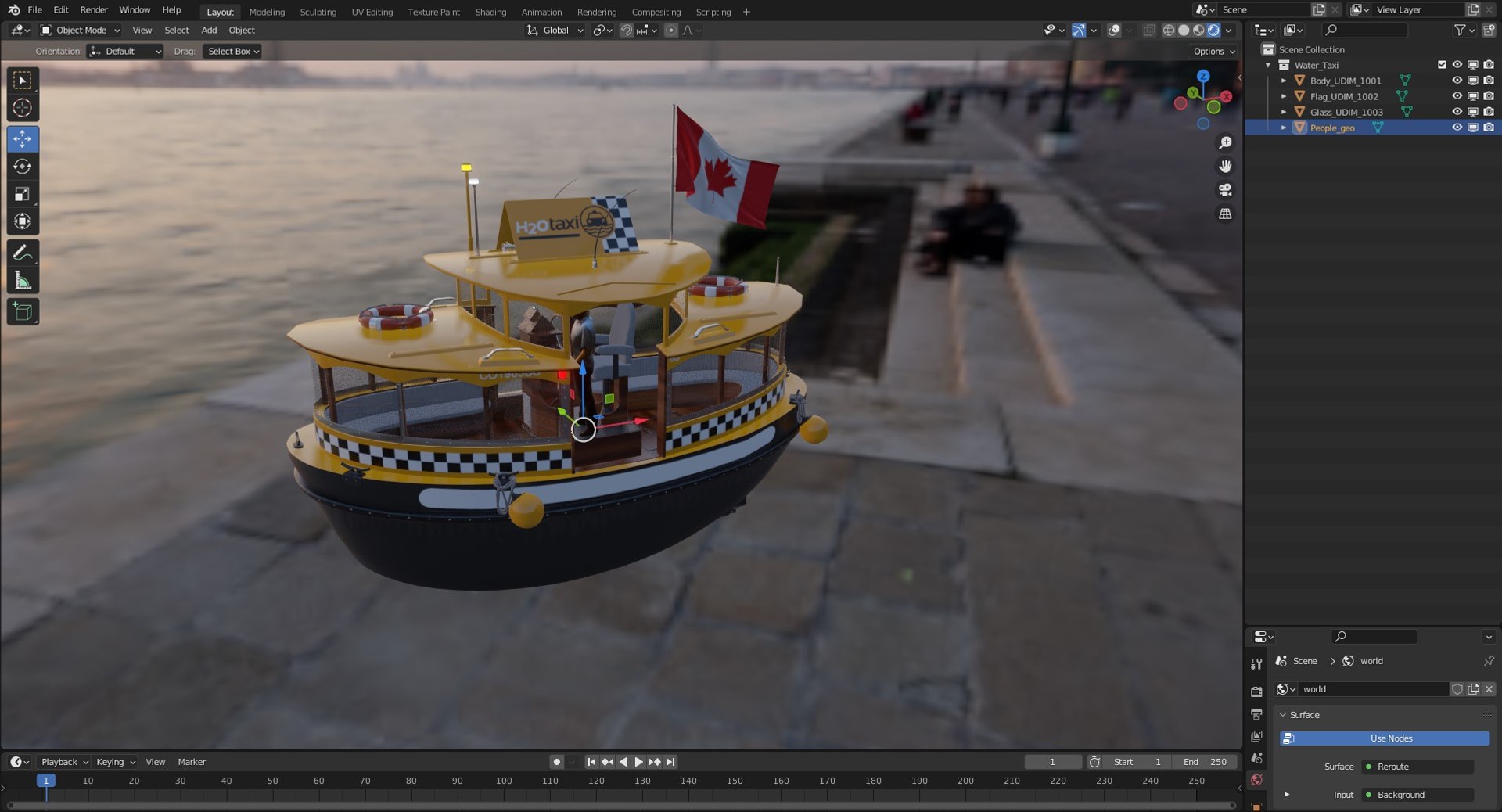Viewport: 1502px width, 812px height.
Task: Toggle Glass_UDIM_1003 render camera icon
Action: pyautogui.click(x=1489, y=112)
